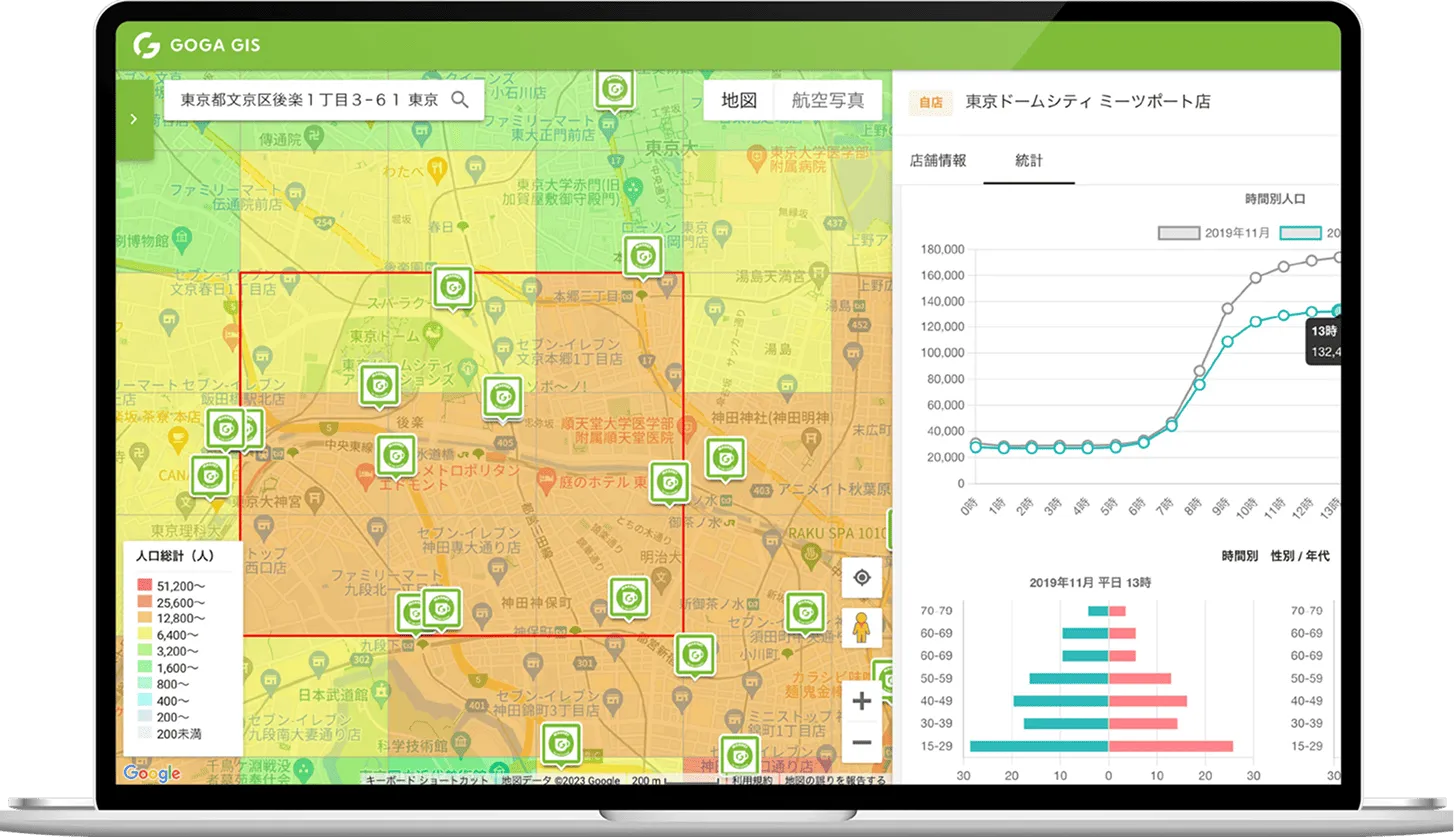Click the zoom-in plus icon on the map
The height and width of the screenshot is (837, 1454).
pyautogui.click(x=861, y=701)
